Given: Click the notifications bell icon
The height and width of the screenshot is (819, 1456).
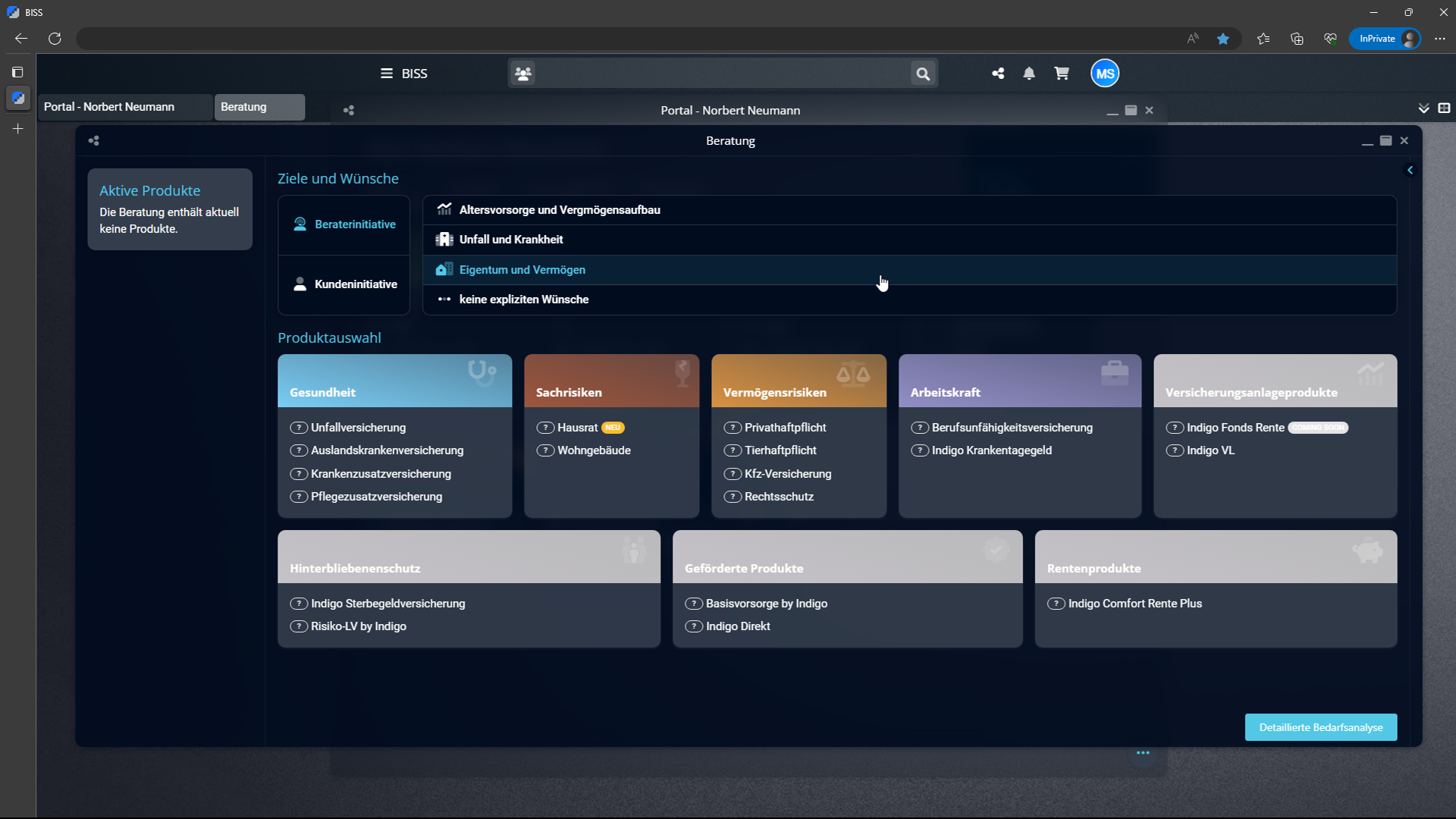Looking at the screenshot, I should [1029, 74].
